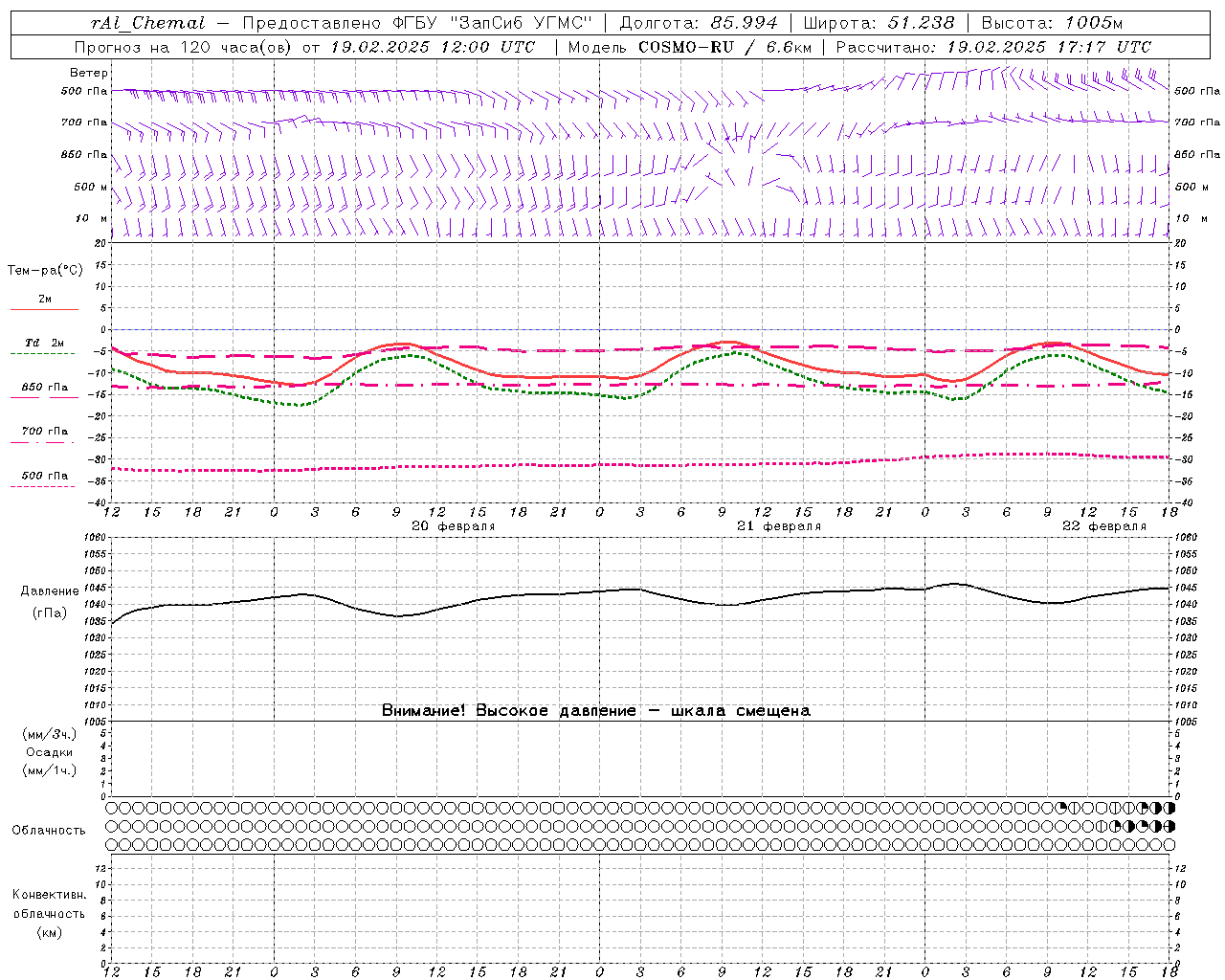Click the computed time 19.02.2025 17:17 UTC
This screenshot has height=980, width=1225.
(1049, 47)
